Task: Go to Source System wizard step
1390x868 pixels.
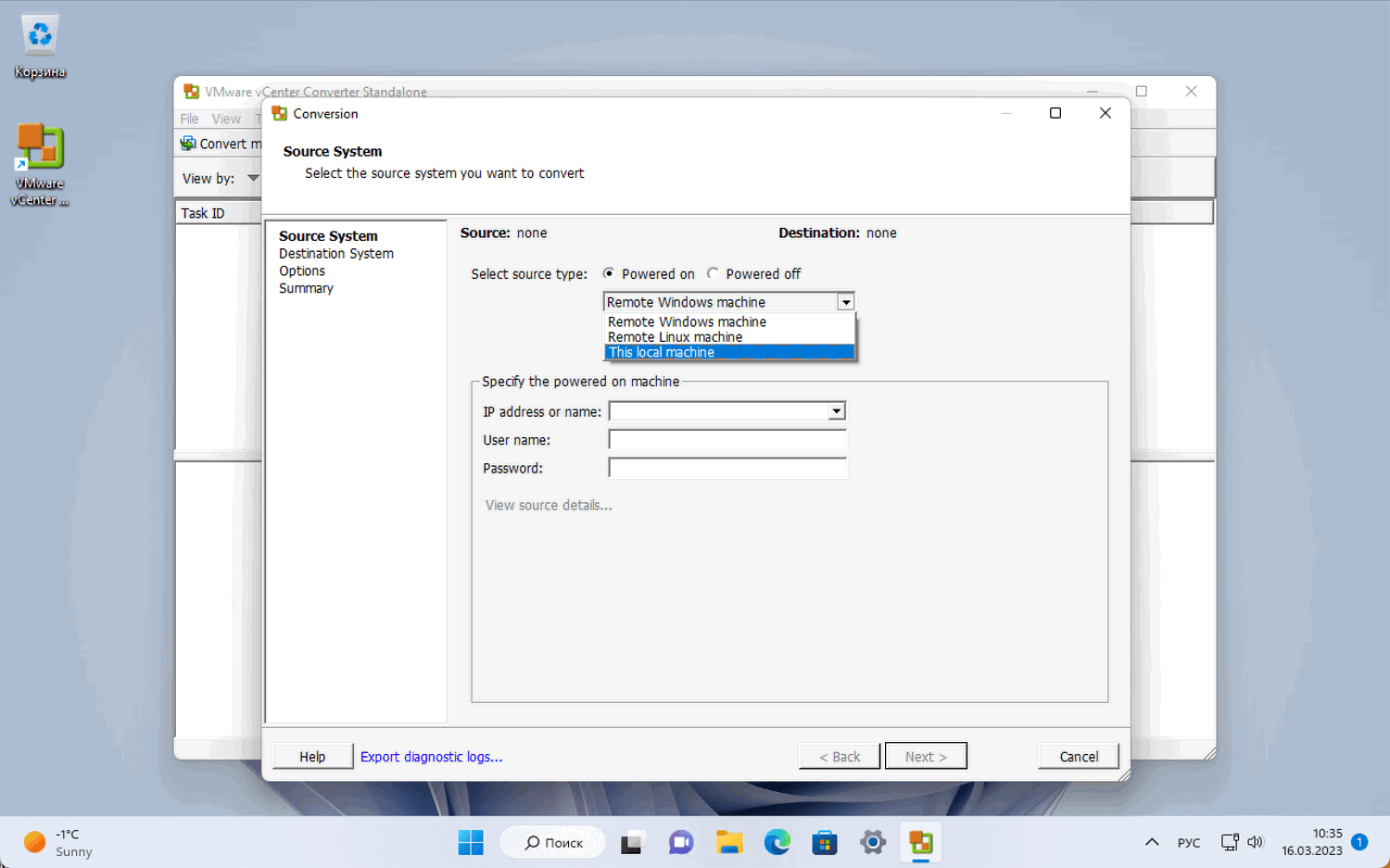Action: point(328,236)
